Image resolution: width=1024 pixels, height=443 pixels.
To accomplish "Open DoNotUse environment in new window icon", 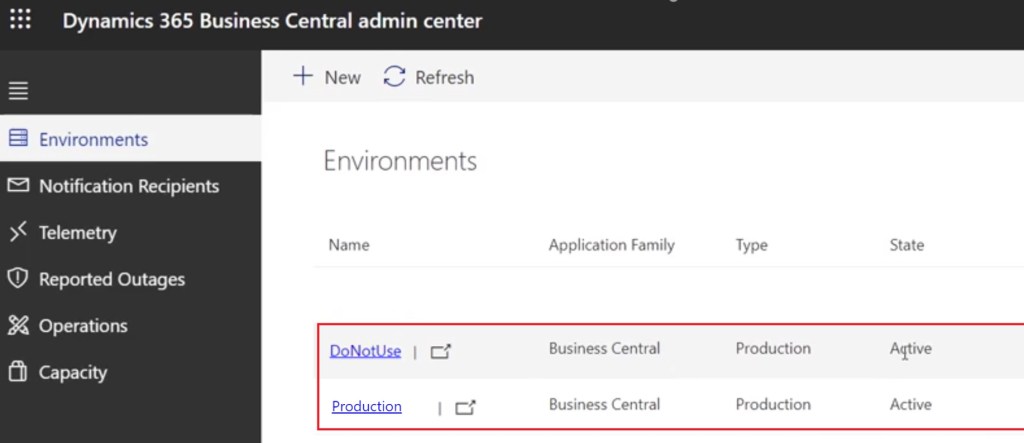I will point(441,351).
